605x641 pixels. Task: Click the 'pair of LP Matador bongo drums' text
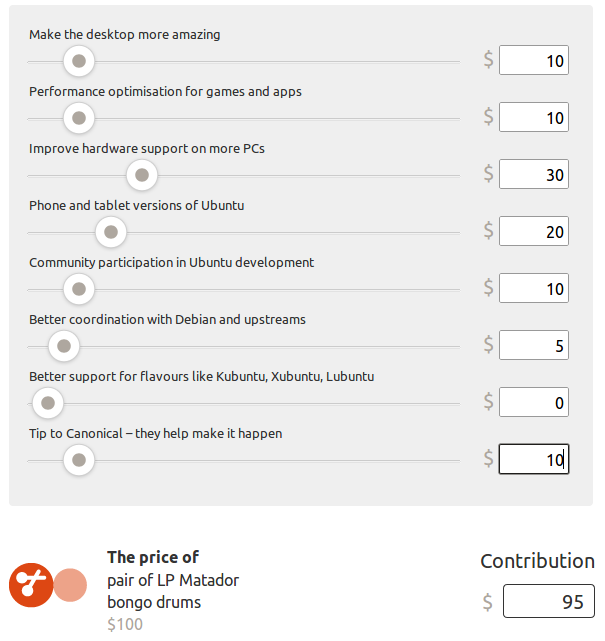[x=173, y=591]
